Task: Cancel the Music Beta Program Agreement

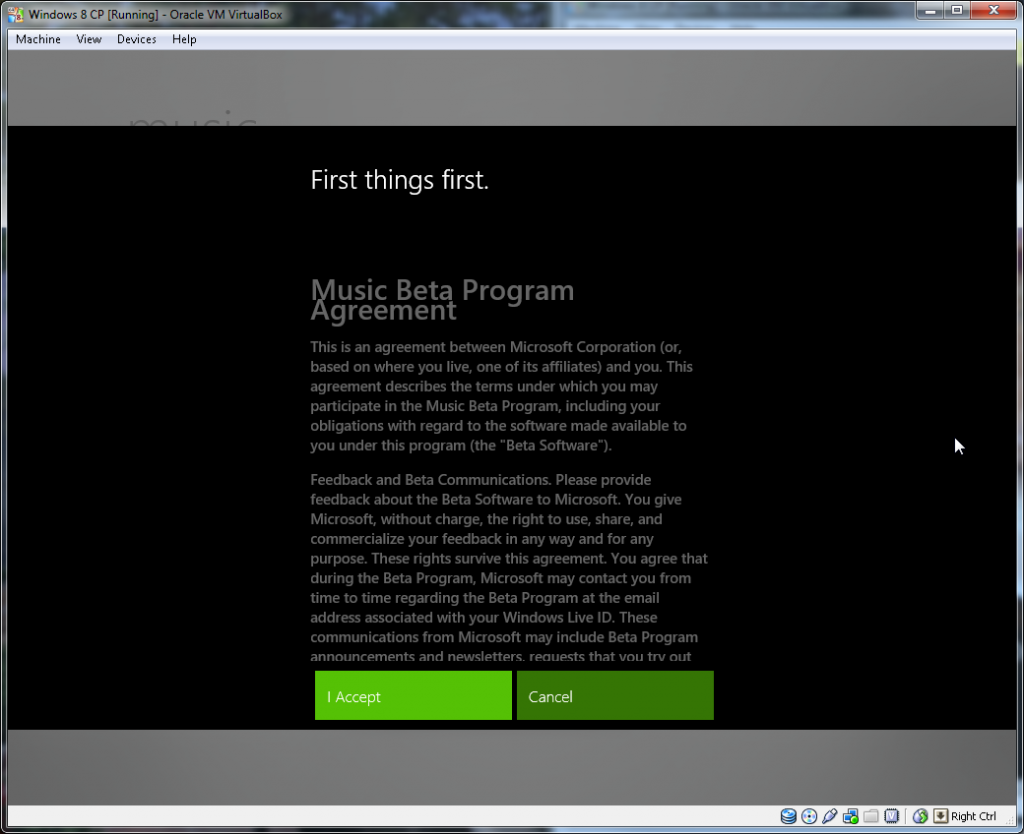Action: tap(614, 695)
